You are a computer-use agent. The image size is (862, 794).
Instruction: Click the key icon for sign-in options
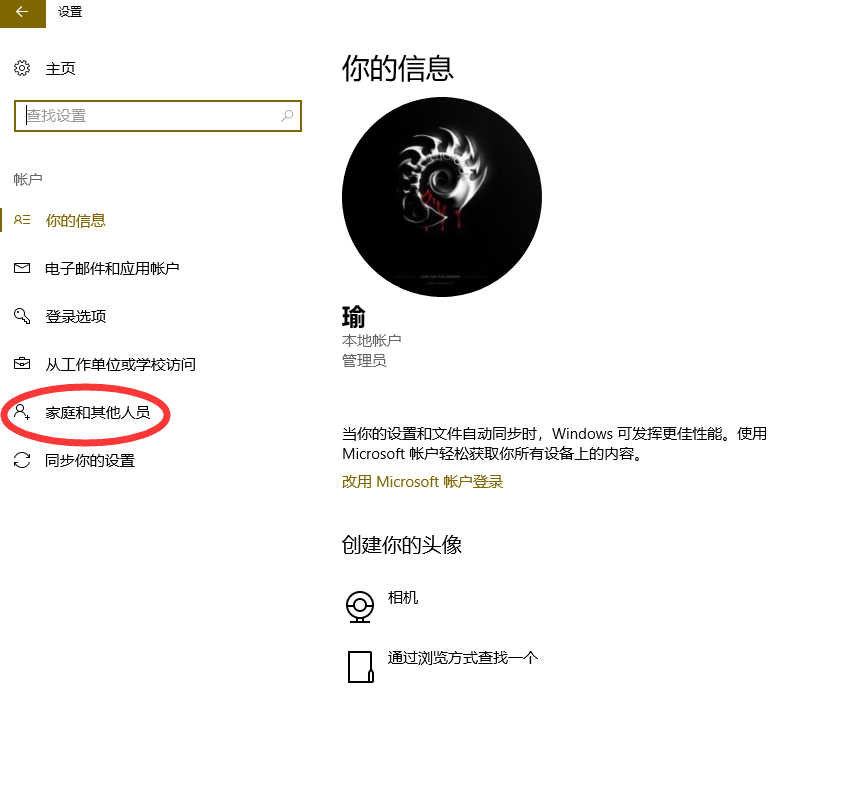pos(22,316)
